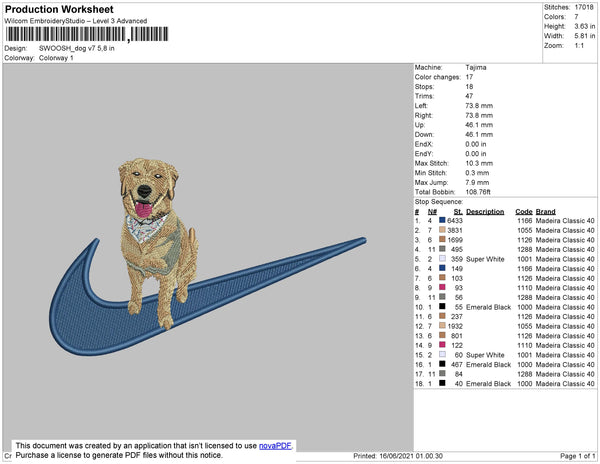Select the 'Colorway 1' value
Viewport: 600px width, 464px height.
(56, 58)
